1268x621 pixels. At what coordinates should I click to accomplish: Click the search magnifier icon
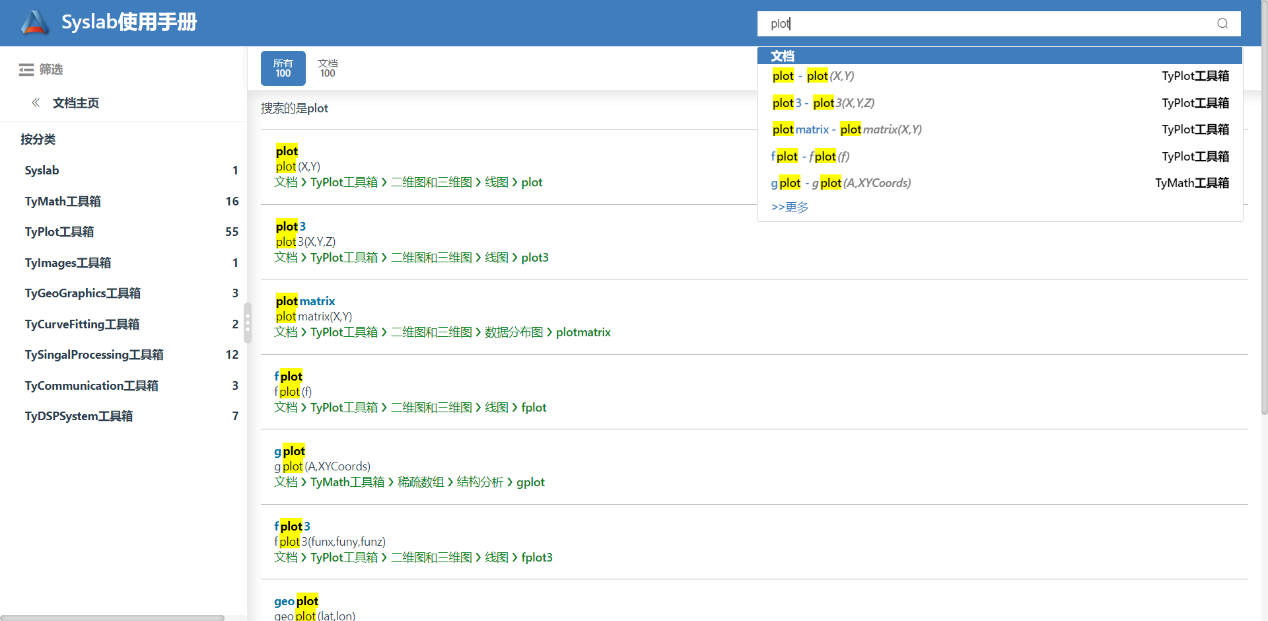[x=1222, y=24]
